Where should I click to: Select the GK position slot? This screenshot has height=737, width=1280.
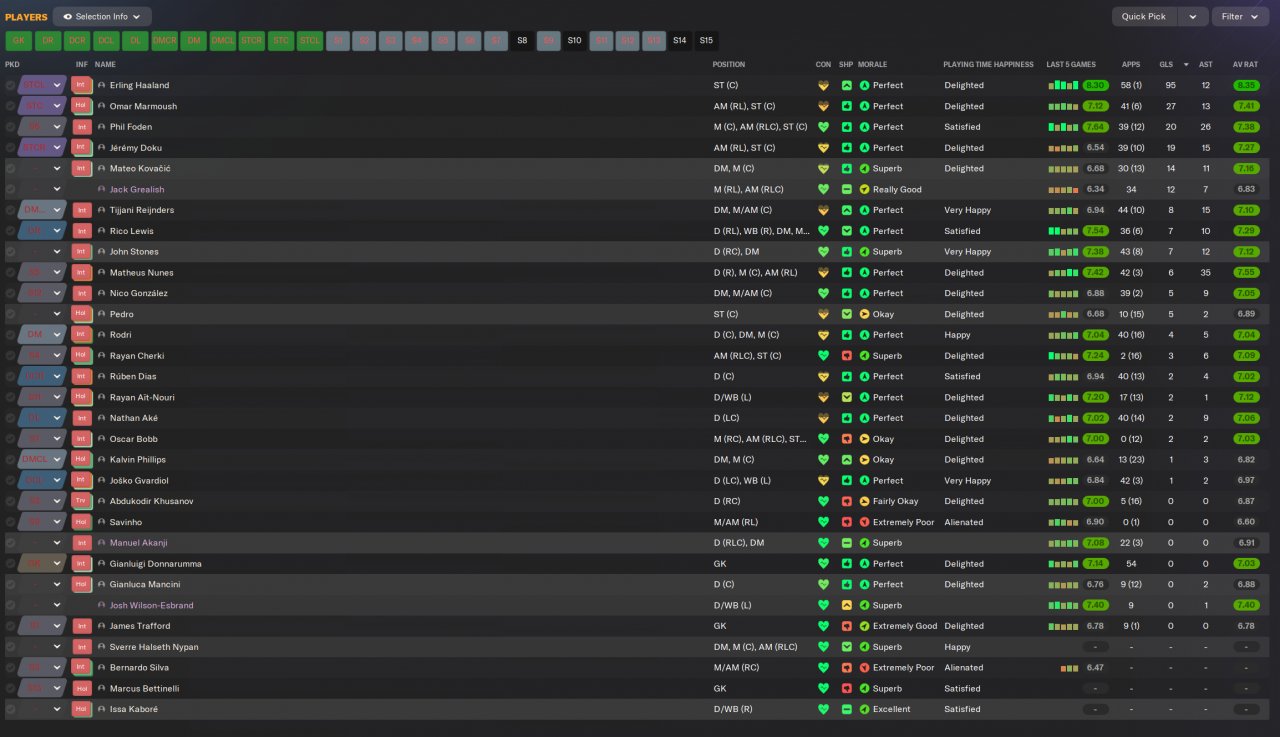19,41
